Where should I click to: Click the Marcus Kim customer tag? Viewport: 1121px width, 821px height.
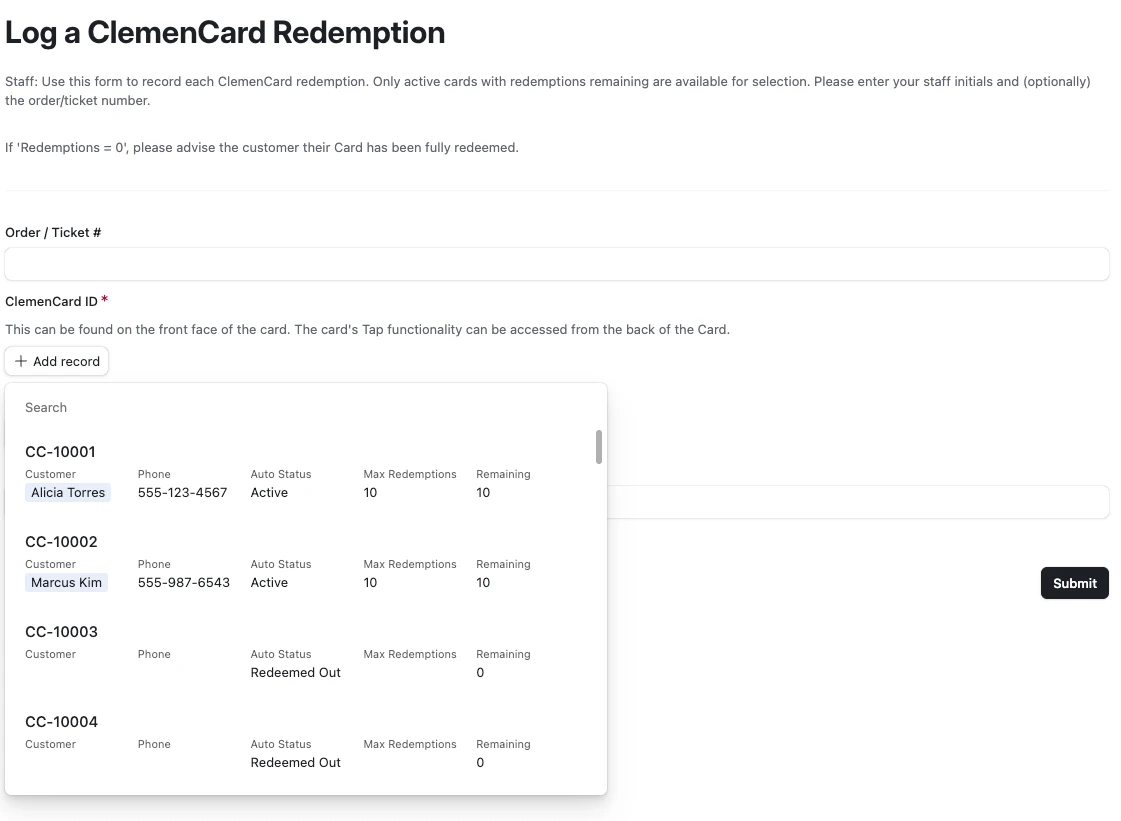click(x=66, y=582)
